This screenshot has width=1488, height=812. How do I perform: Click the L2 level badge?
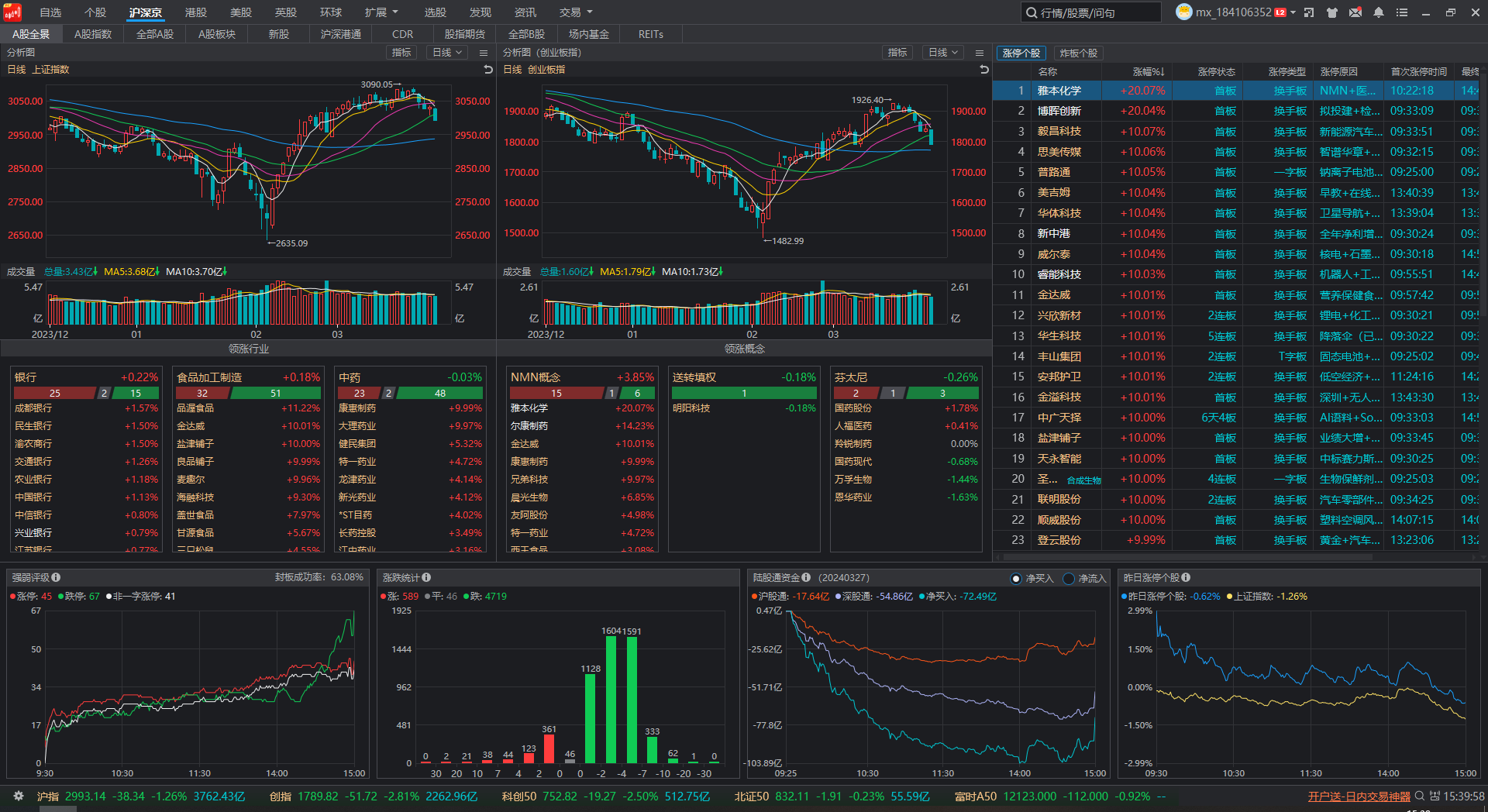click(1280, 12)
